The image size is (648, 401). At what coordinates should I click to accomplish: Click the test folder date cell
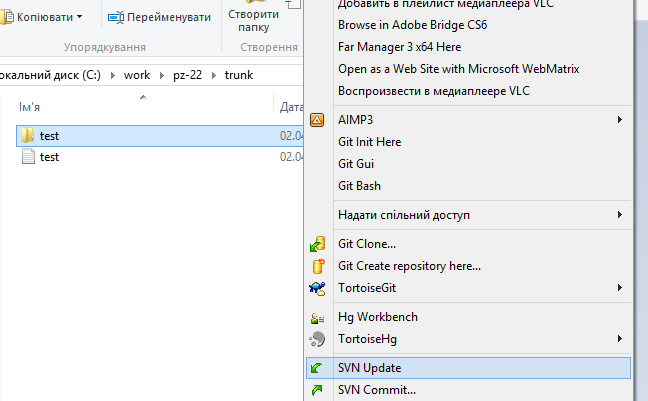click(x=291, y=136)
